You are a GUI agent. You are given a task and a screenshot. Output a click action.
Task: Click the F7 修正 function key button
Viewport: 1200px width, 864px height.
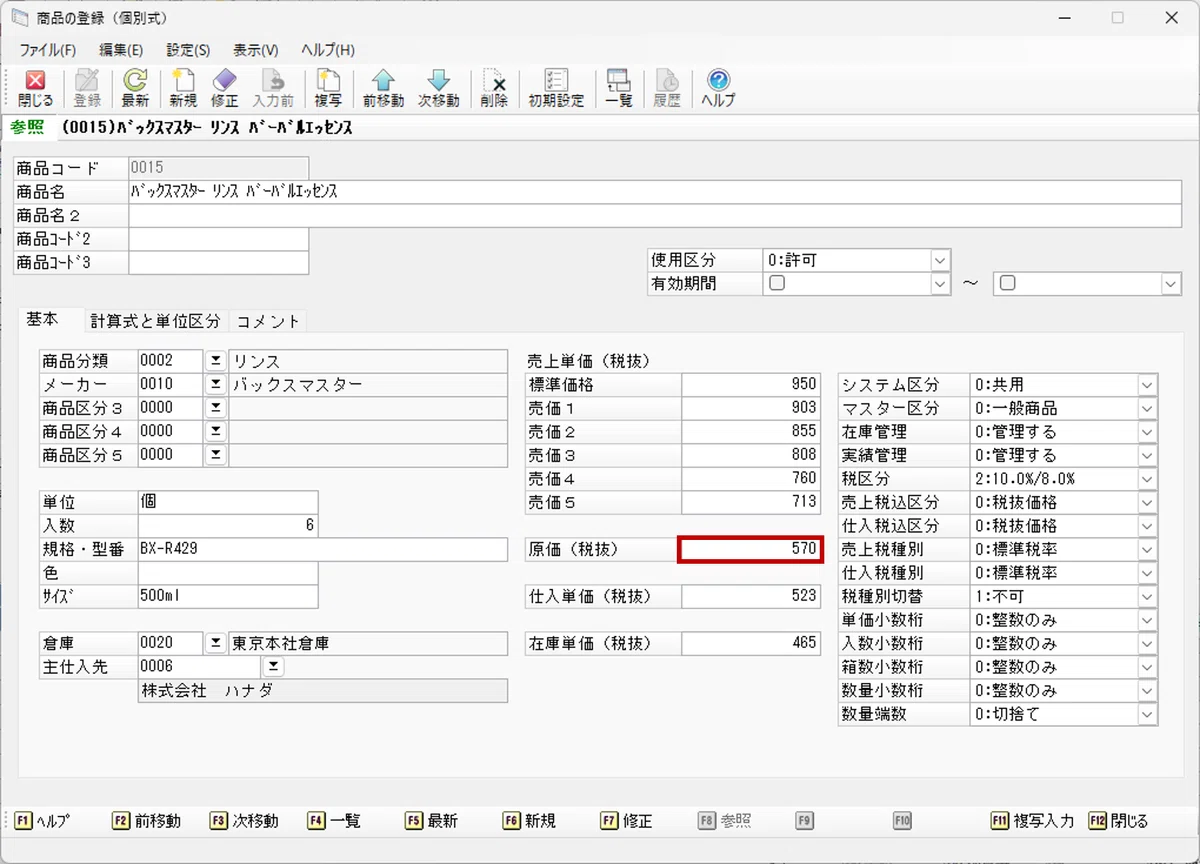[x=627, y=821]
